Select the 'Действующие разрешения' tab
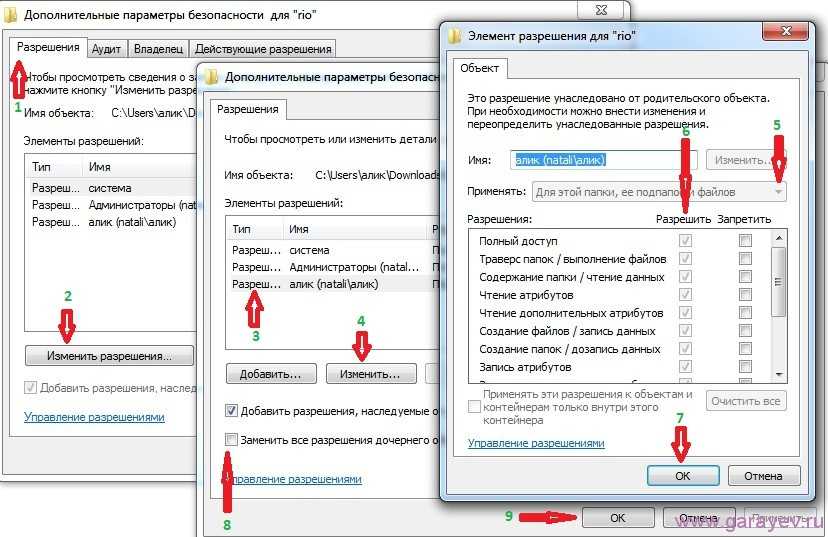 (263, 49)
